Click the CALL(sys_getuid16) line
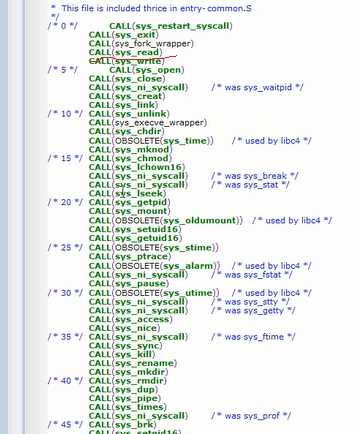Image resolution: width=362 pixels, height=434 pixels. (x=135, y=238)
